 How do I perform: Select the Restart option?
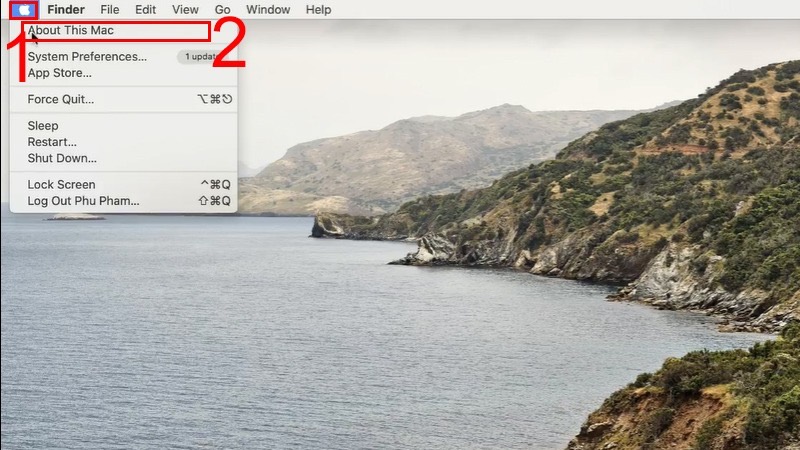point(52,142)
